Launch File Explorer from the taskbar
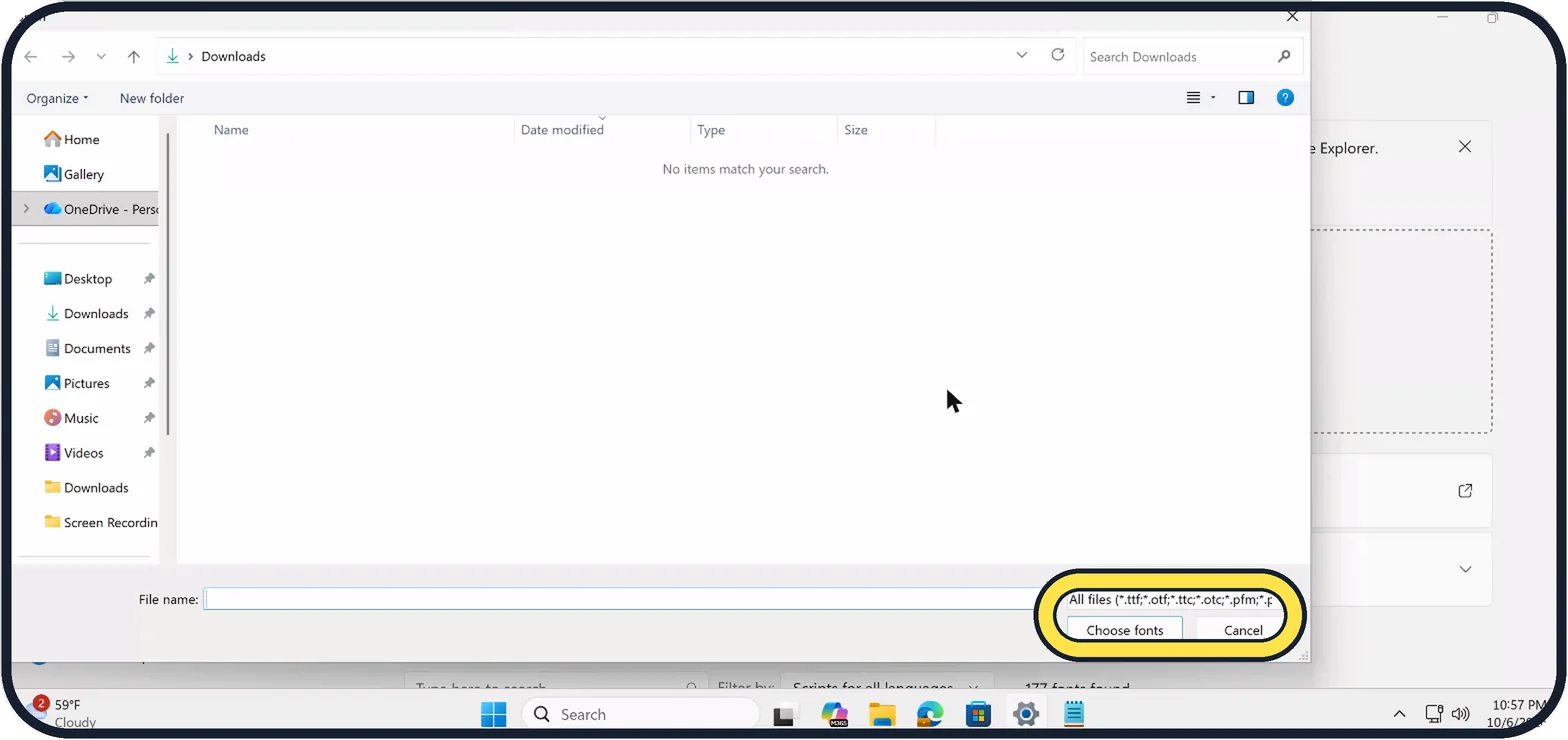This screenshot has height=740, width=1568. 882,714
